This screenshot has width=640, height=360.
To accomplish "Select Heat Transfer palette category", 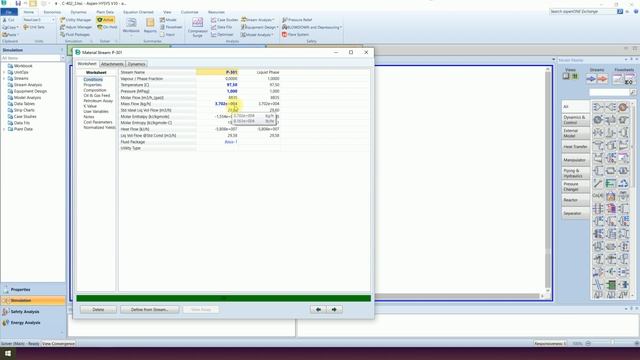I will (575, 147).
